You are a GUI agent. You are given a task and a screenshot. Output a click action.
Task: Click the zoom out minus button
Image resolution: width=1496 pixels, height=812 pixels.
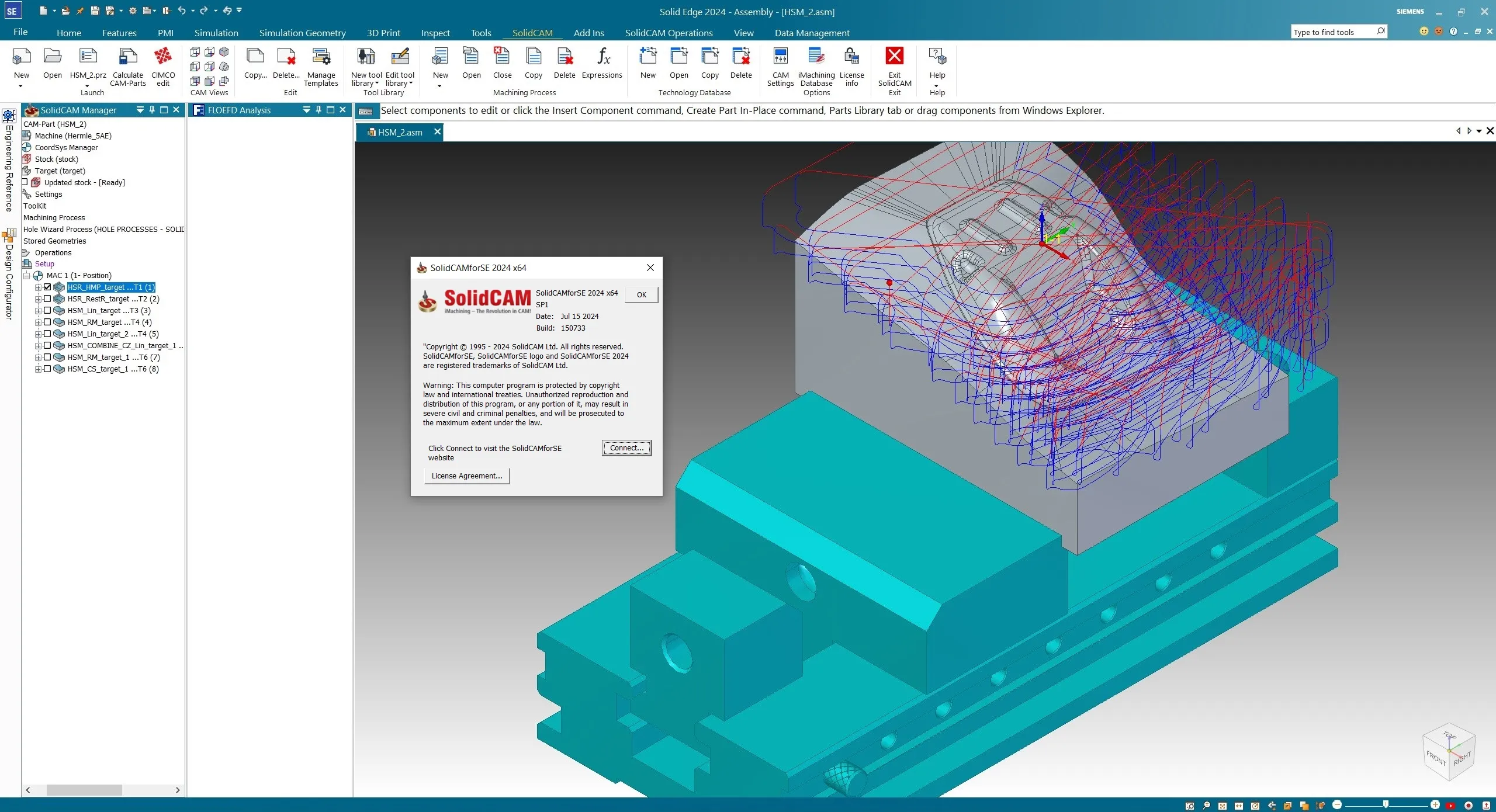[1337, 805]
